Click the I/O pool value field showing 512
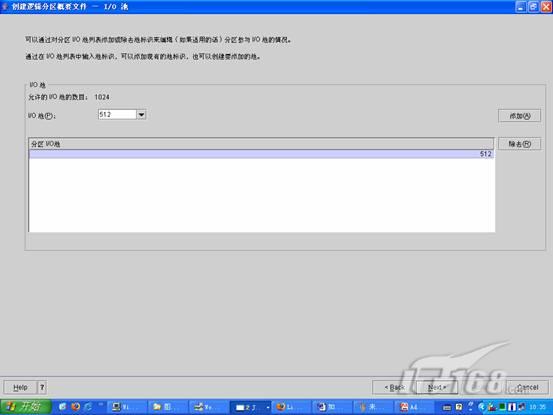The height and width of the screenshot is (415, 553). point(117,115)
